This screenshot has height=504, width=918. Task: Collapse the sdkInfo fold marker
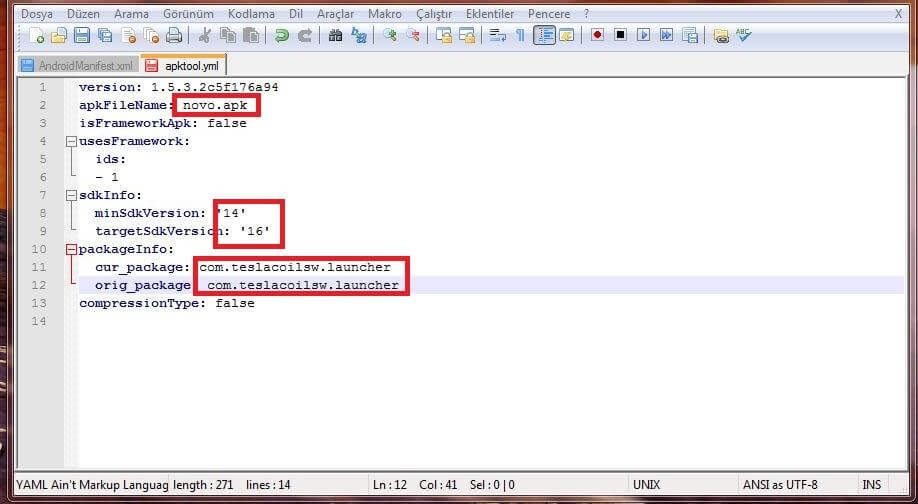coord(71,196)
